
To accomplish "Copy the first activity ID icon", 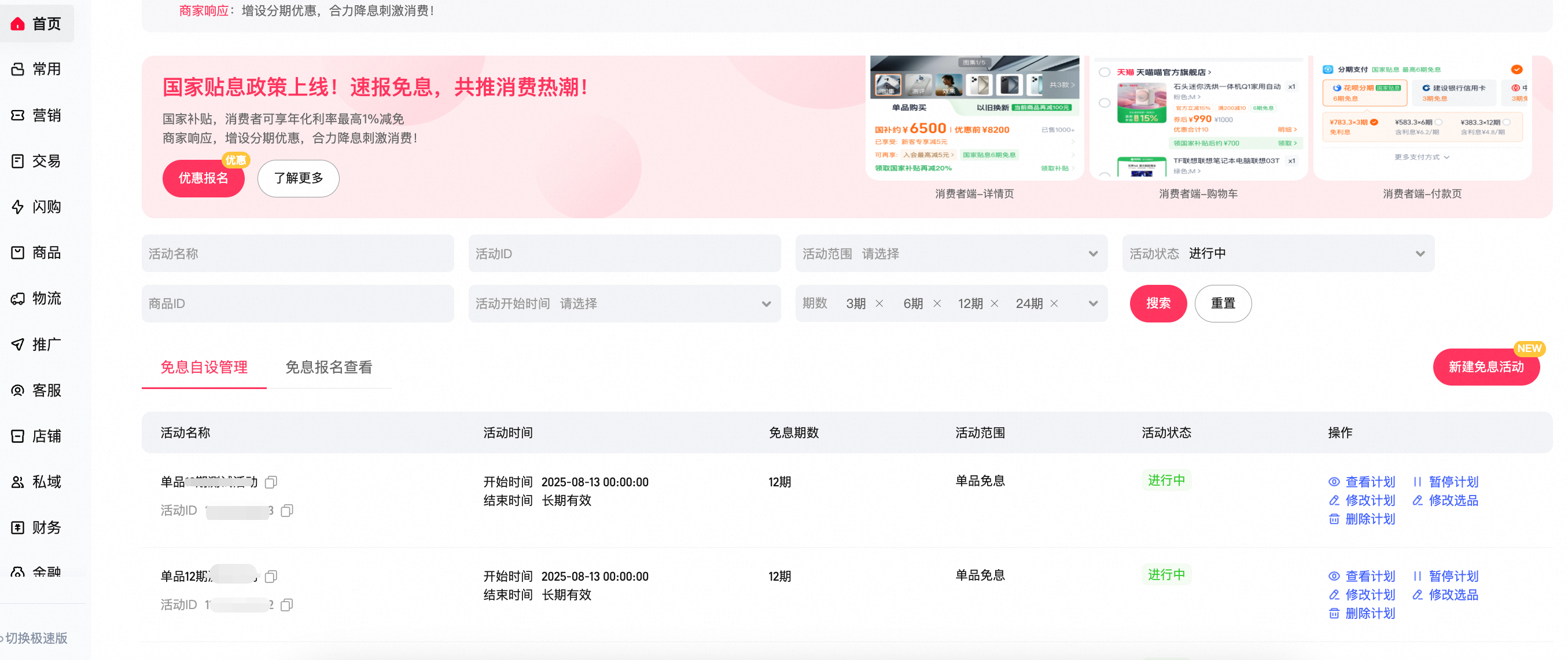I will click(x=288, y=510).
